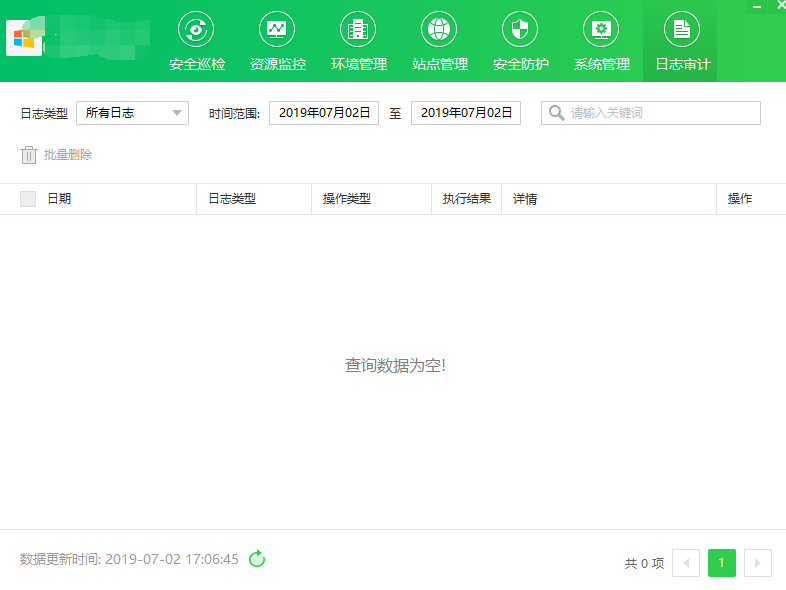Click the 日志类型 column header
The height and width of the screenshot is (590, 786).
pyautogui.click(x=232, y=199)
